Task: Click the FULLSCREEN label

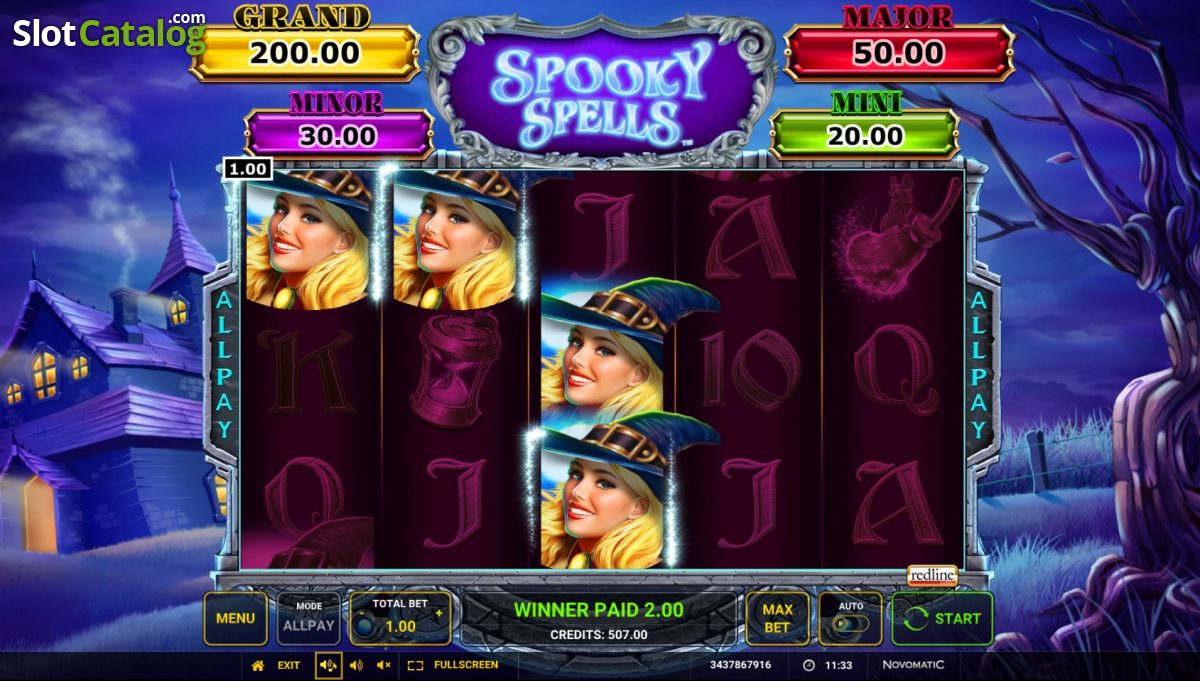Action: tap(466, 665)
